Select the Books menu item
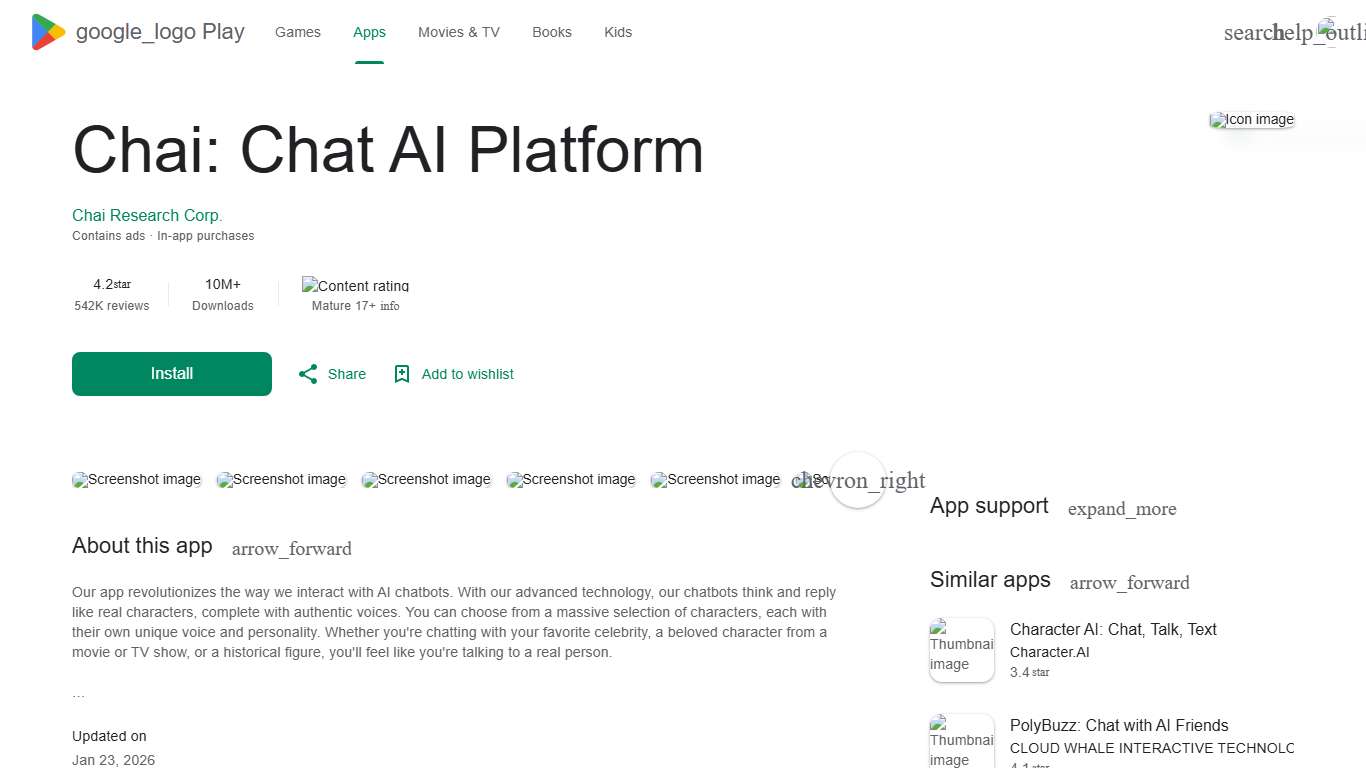This screenshot has width=1366, height=768. (551, 32)
